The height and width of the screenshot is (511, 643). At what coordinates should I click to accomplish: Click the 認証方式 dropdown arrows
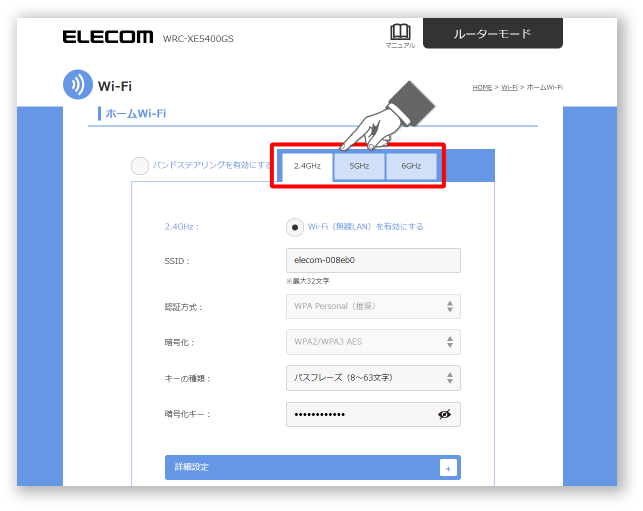point(450,306)
